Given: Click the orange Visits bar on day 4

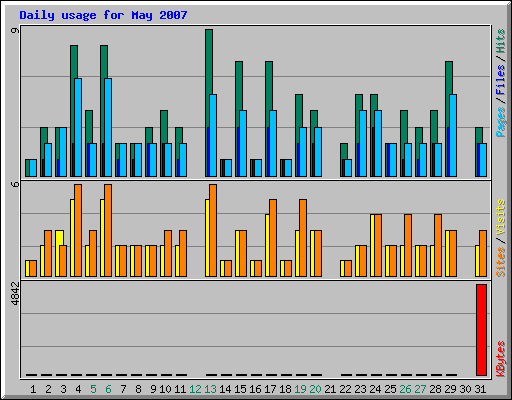Looking at the screenshot, I should (78, 230).
